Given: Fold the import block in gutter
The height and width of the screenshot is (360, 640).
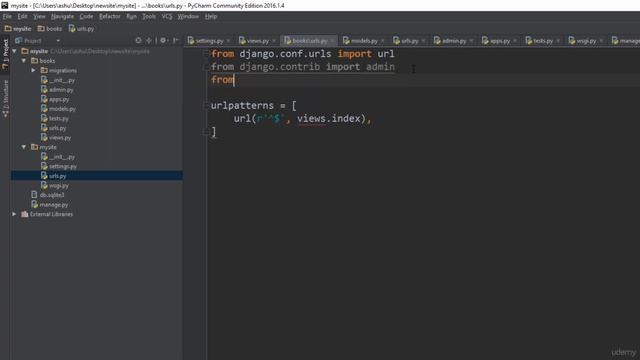Looking at the screenshot, I should pyautogui.click(x=206, y=53).
